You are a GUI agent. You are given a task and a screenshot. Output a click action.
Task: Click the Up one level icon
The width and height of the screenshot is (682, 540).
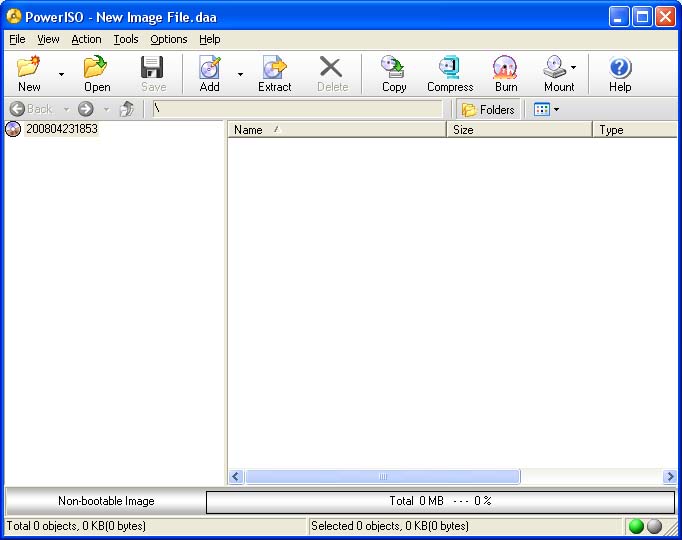127,109
